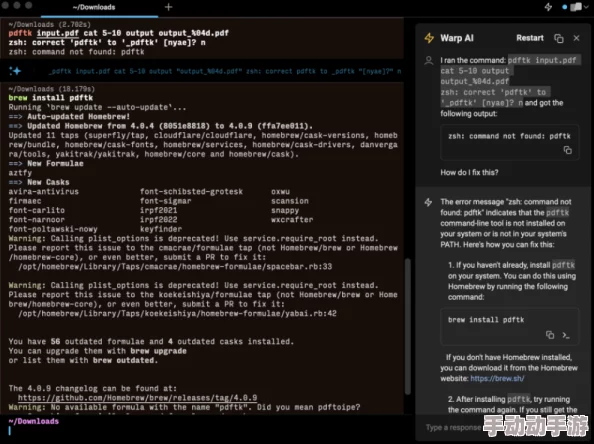Click the 'New Formulae' heading

55,163
